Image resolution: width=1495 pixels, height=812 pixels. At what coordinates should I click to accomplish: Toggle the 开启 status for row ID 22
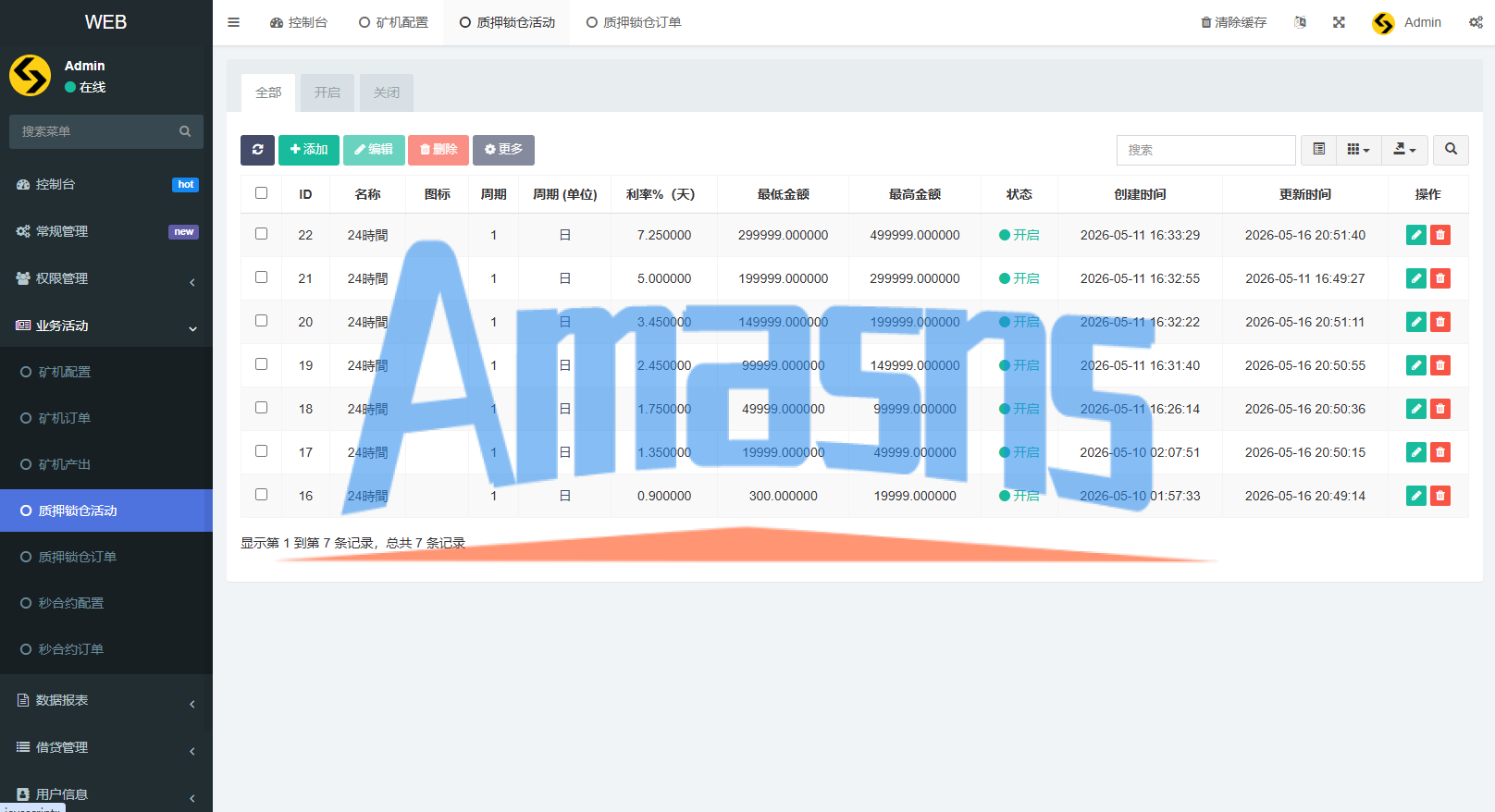[x=1019, y=235]
